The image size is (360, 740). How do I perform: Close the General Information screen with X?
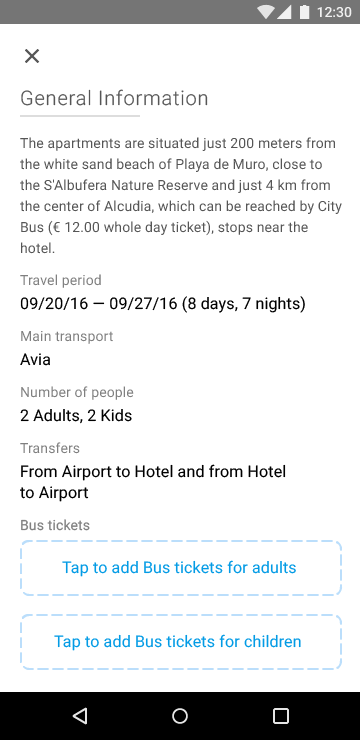click(32, 56)
